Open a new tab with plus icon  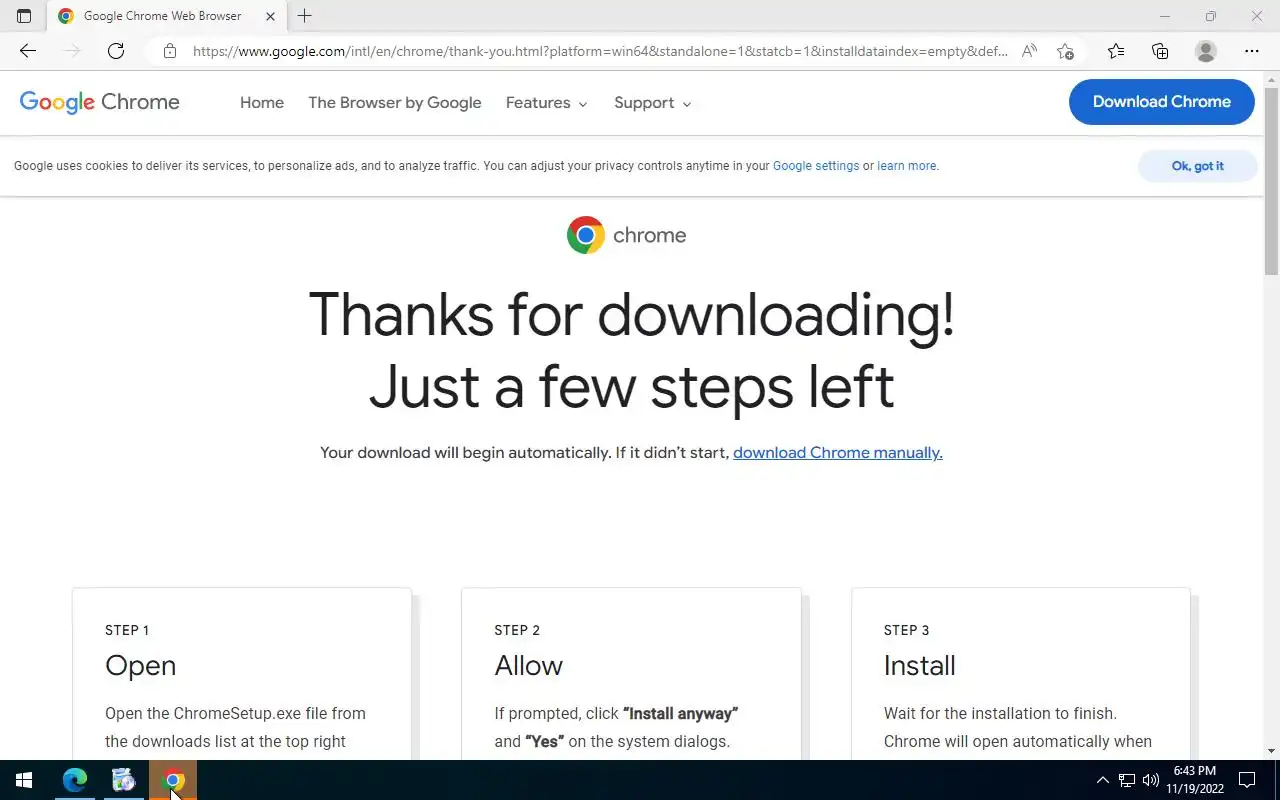(305, 16)
